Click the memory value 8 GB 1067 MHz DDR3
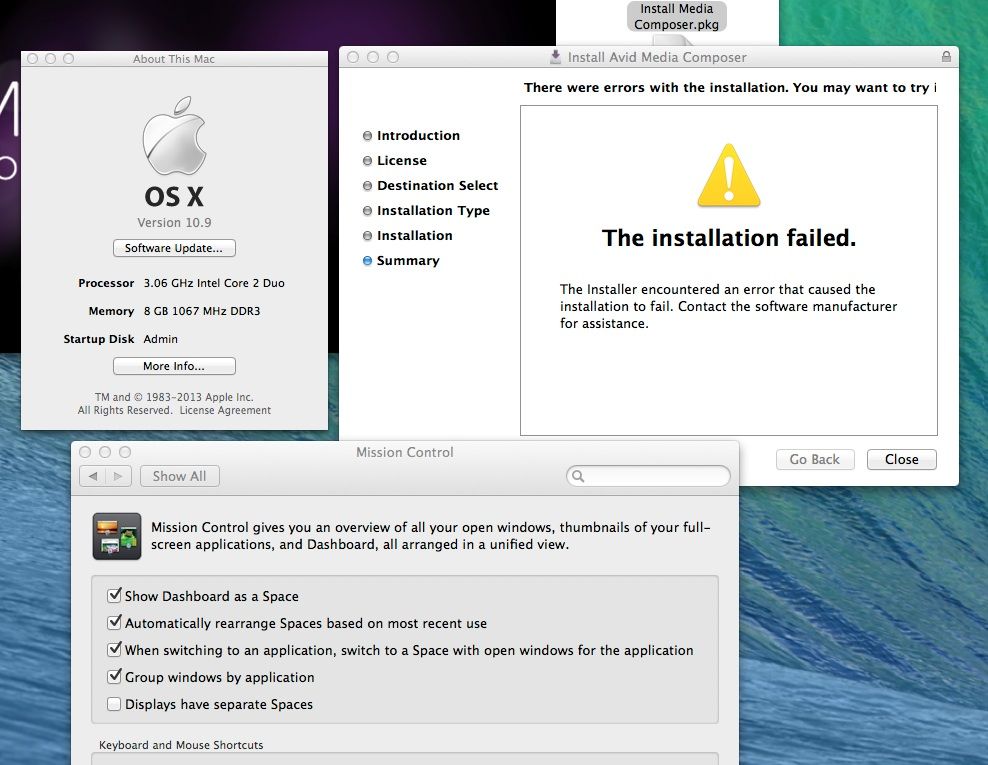This screenshot has height=765, width=988. pyautogui.click(x=202, y=311)
